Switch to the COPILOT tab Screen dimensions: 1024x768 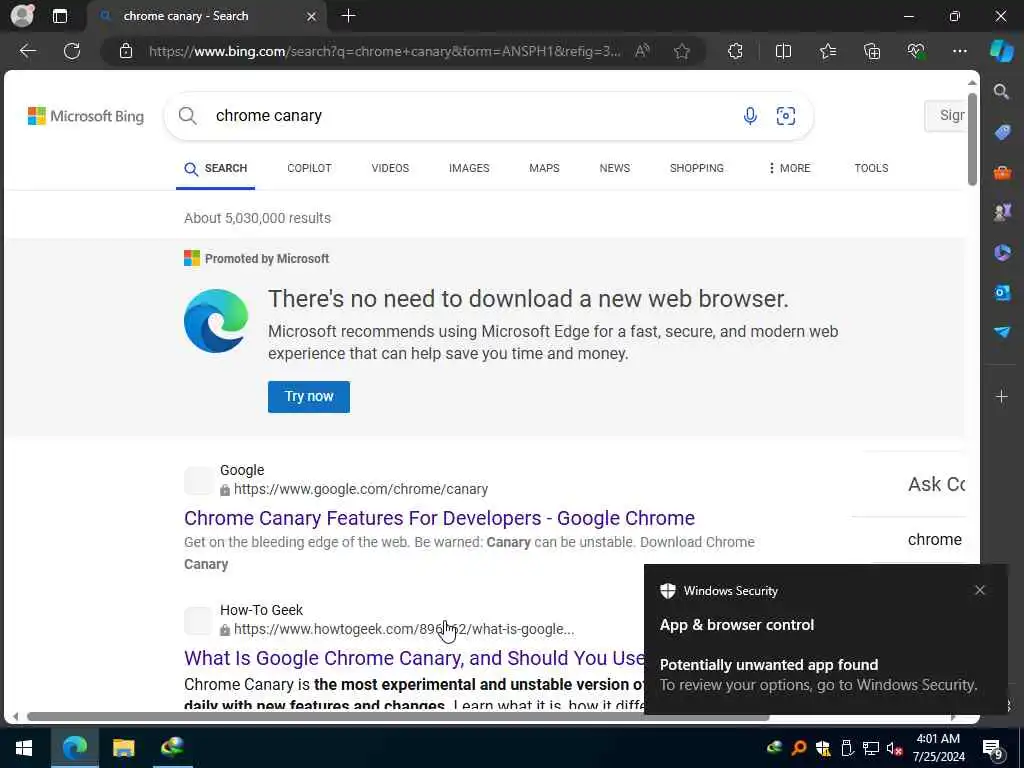309,168
